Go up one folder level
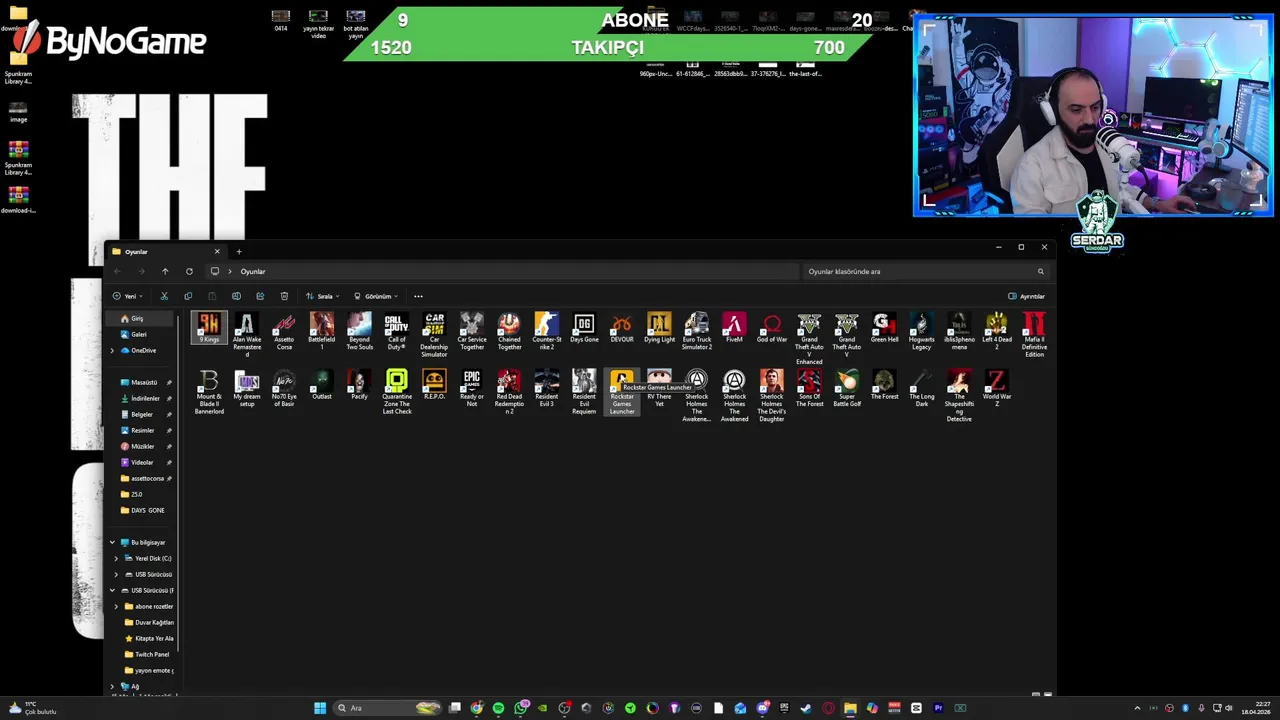This screenshot has width=1280, height=720. [165, 271]
